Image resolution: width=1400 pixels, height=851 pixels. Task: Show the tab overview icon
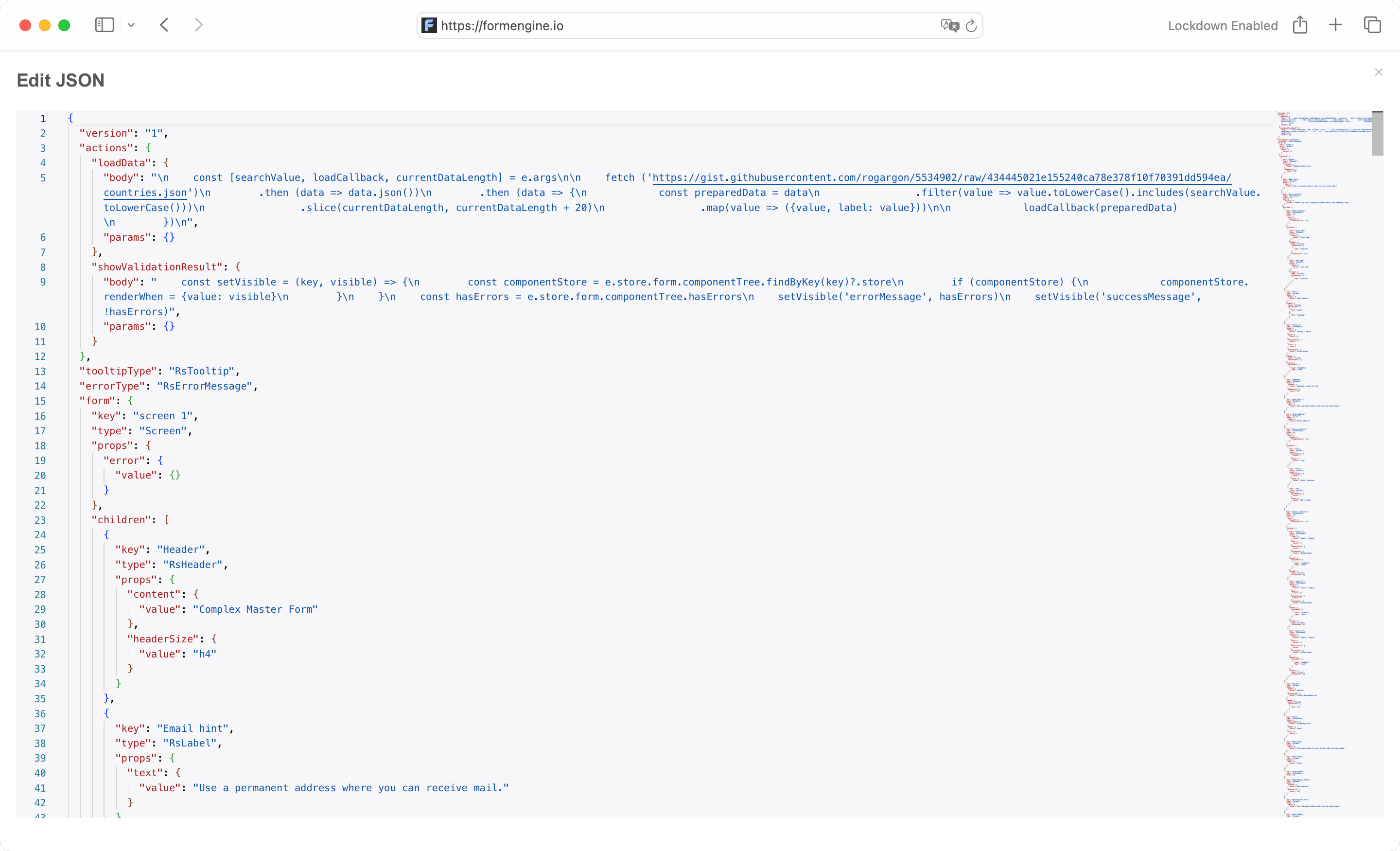pyautogui.click(x=1372, y=24)
